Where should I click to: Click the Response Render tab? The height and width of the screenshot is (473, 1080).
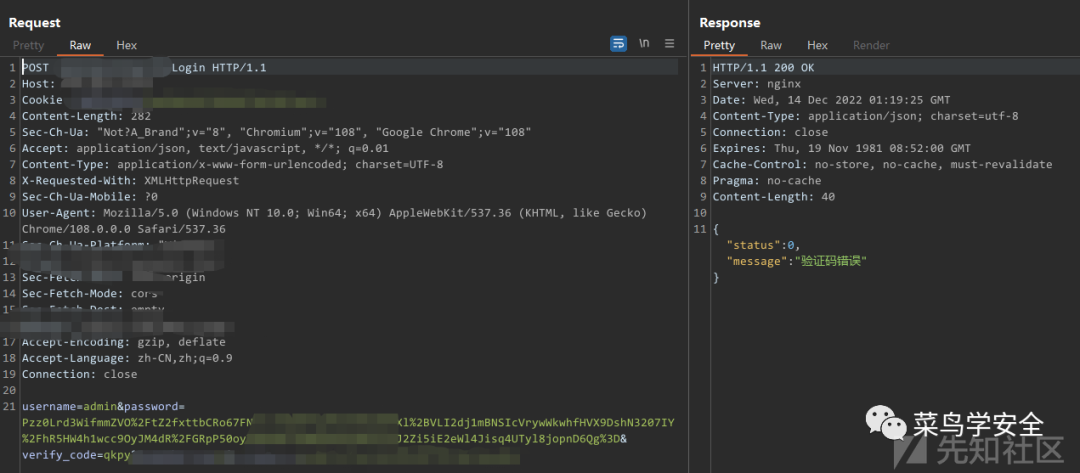(871, 45)
